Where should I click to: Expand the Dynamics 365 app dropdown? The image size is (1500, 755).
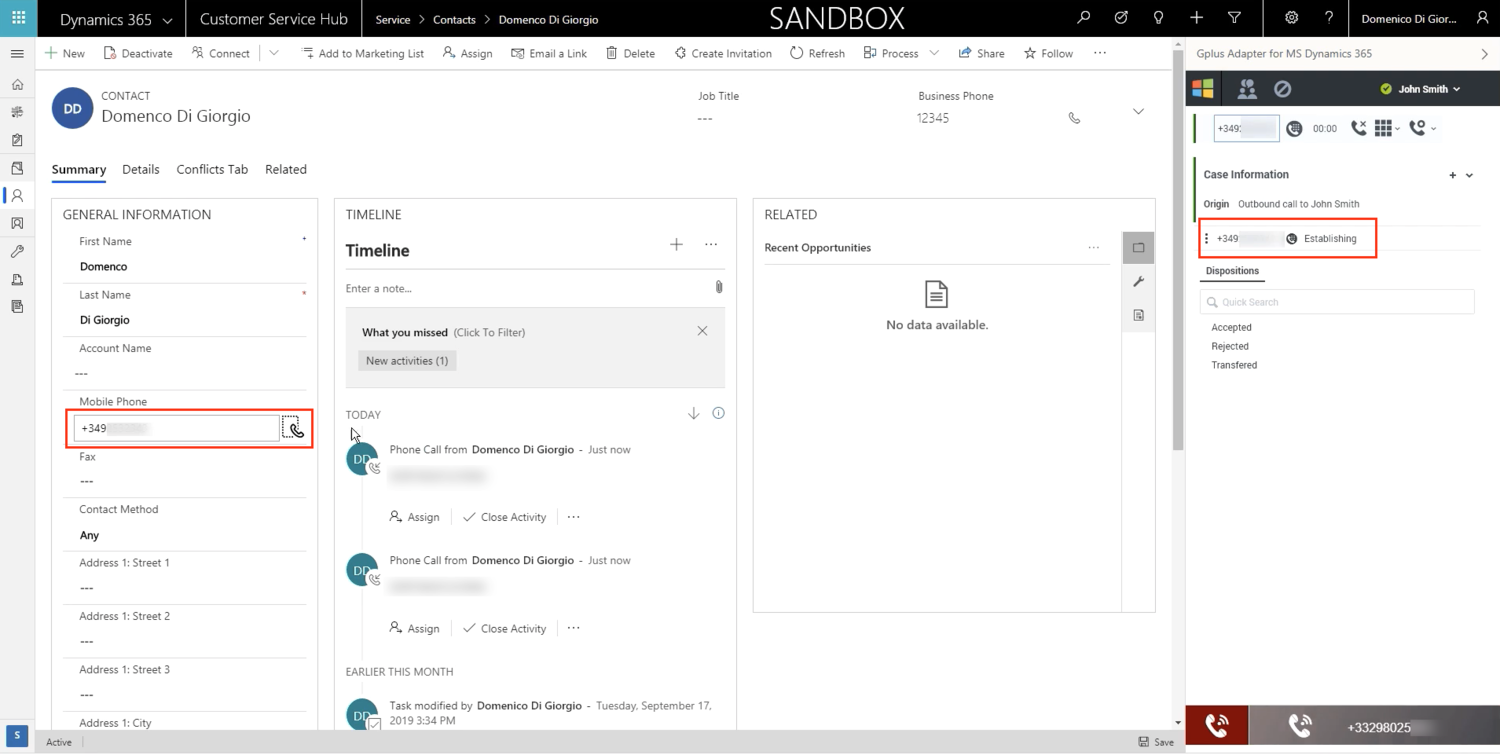[166, 20]
